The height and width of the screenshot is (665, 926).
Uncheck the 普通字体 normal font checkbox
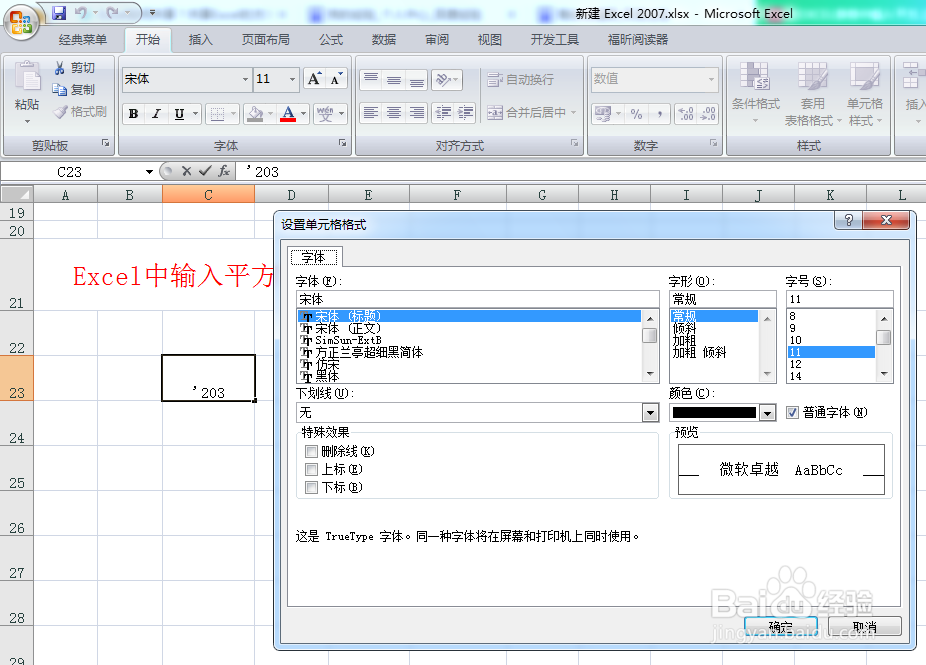(793, 412)
